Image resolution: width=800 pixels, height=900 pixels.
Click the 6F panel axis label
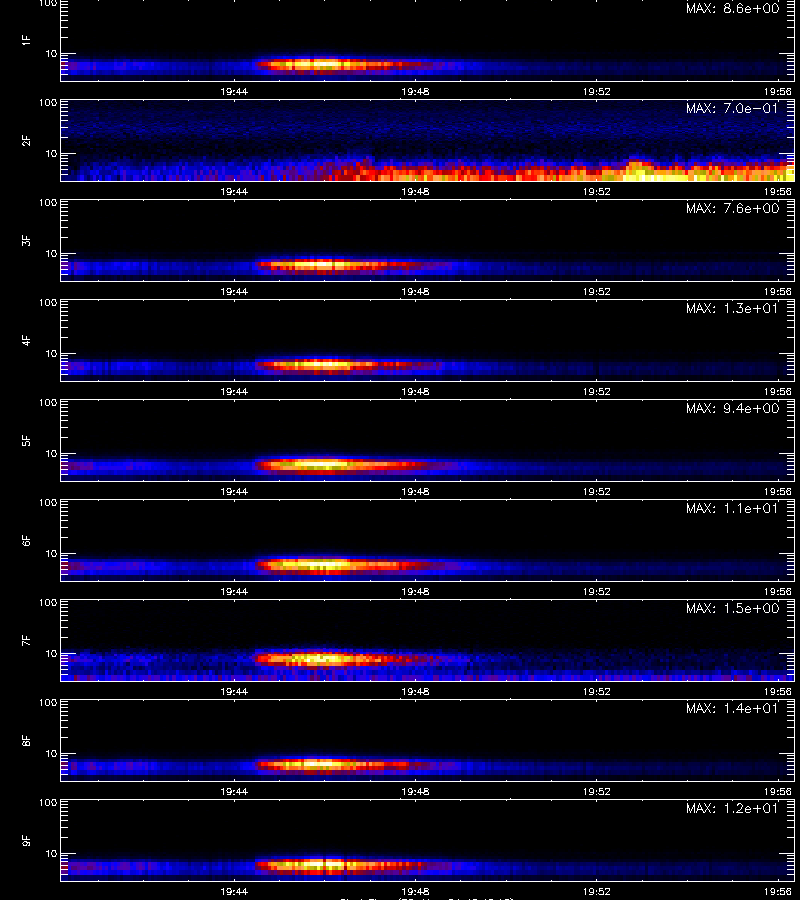26,540
